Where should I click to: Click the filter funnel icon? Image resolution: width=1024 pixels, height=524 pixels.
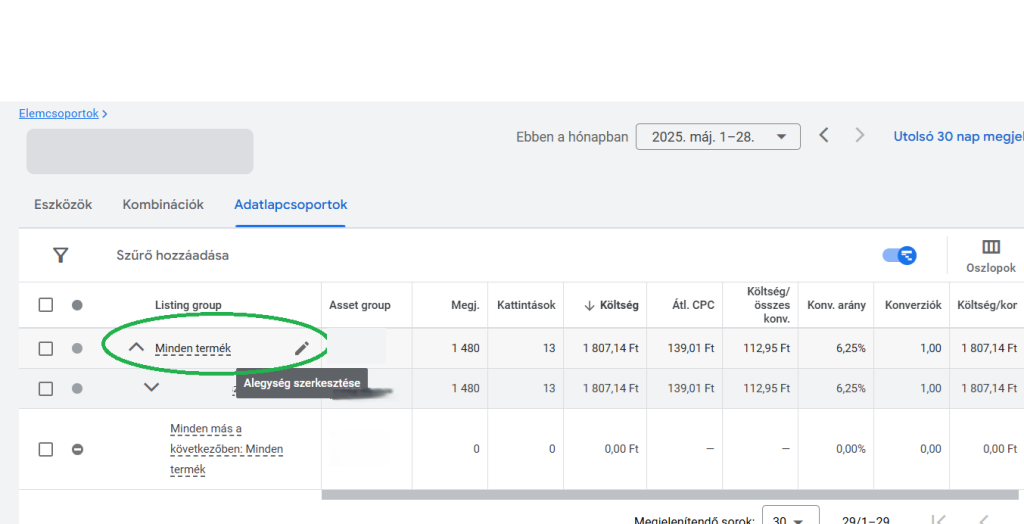pyautogui.click(x=60, y=256)
